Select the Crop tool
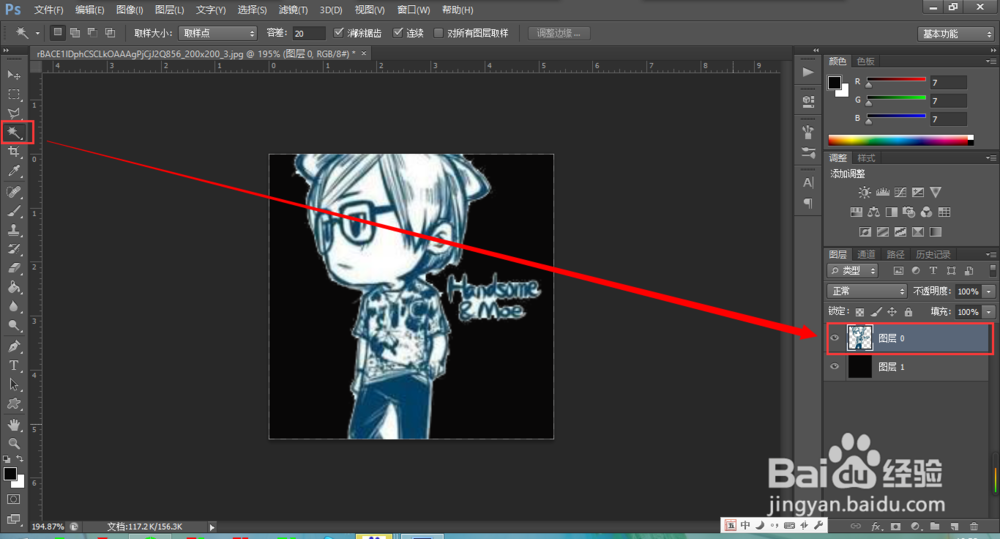The width and height of the screenshot is (1000, 539). (x=13, y=152)
